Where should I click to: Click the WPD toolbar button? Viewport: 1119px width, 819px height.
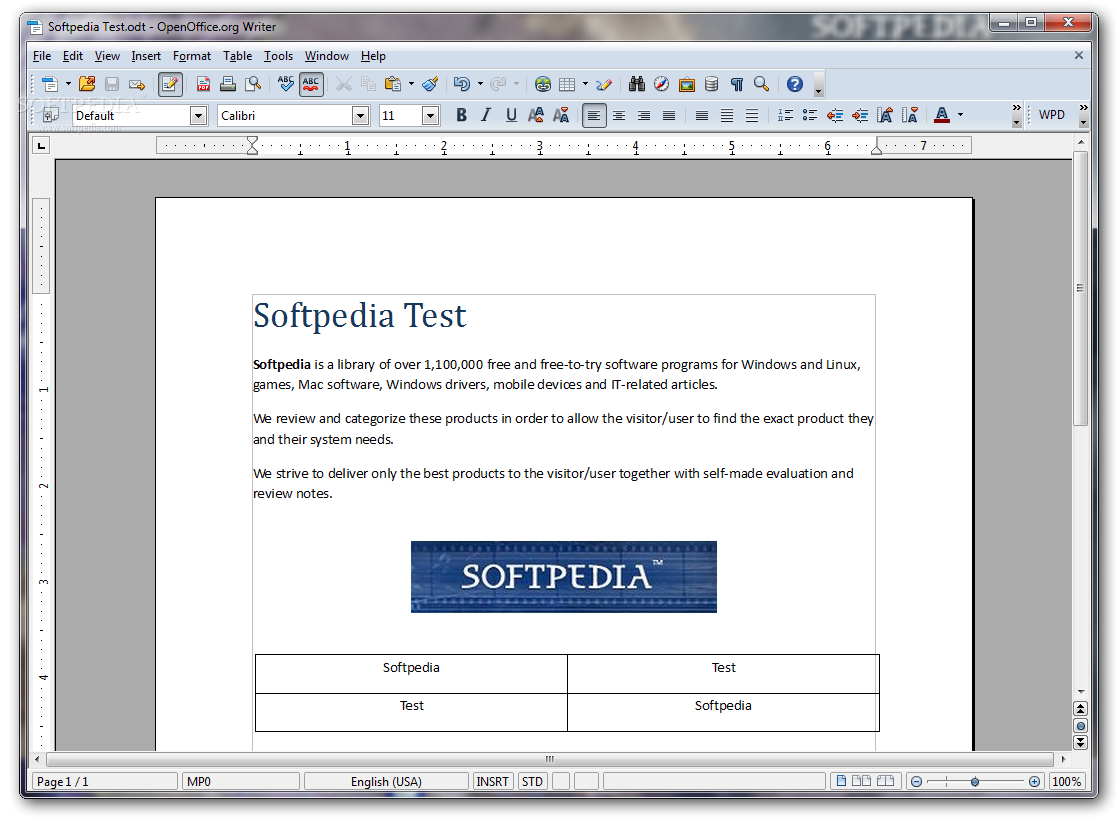click(1052, 115)
